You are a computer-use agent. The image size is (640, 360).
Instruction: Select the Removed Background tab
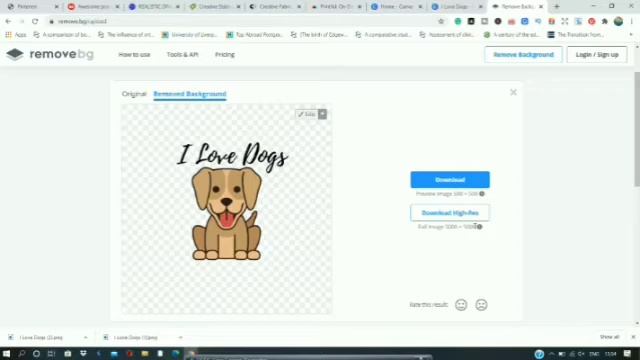[190, 94]
